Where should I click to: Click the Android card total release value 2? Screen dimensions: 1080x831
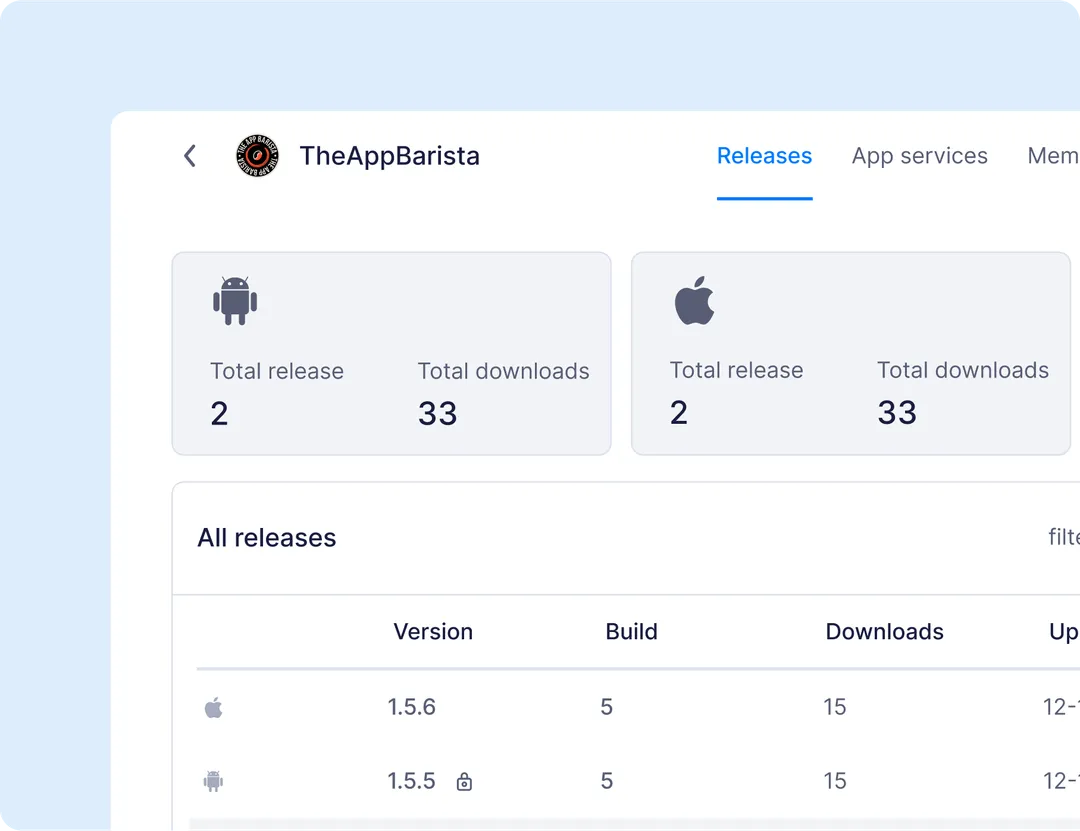pyautogui.click(x=219, y=413)
